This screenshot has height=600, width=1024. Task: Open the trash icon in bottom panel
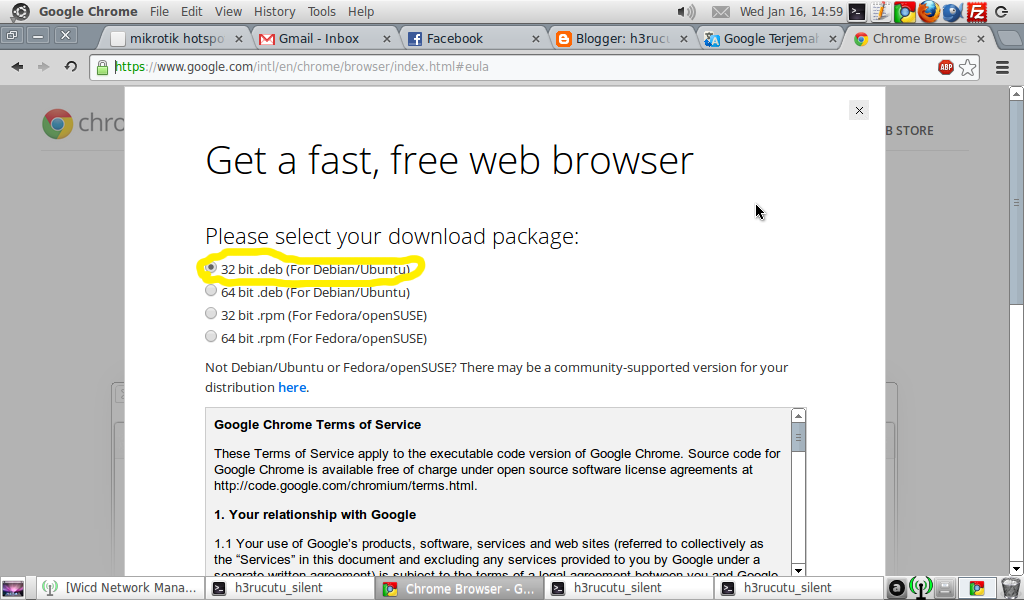click(1010, 588)
